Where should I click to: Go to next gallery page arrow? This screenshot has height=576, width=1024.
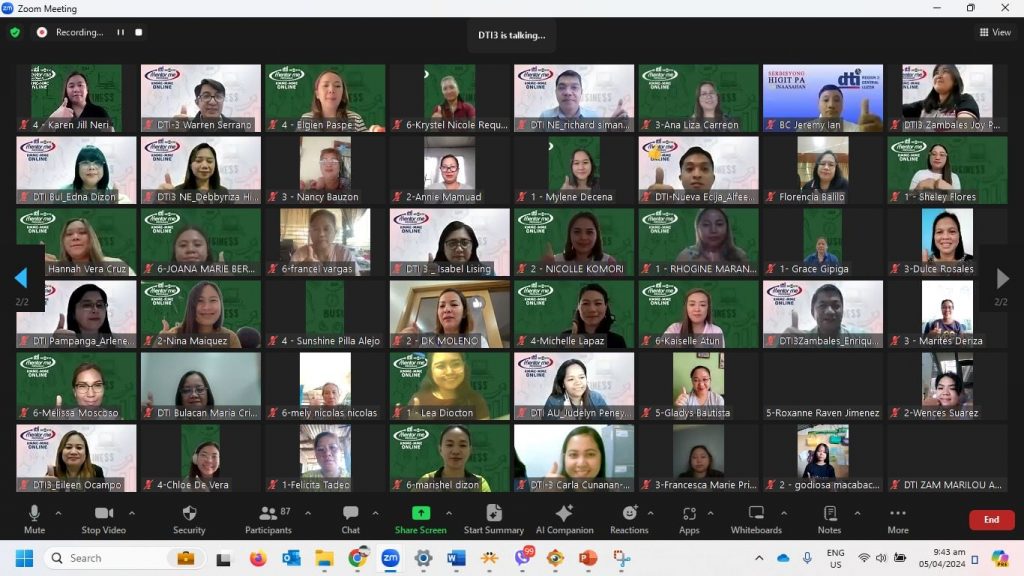1002,279
